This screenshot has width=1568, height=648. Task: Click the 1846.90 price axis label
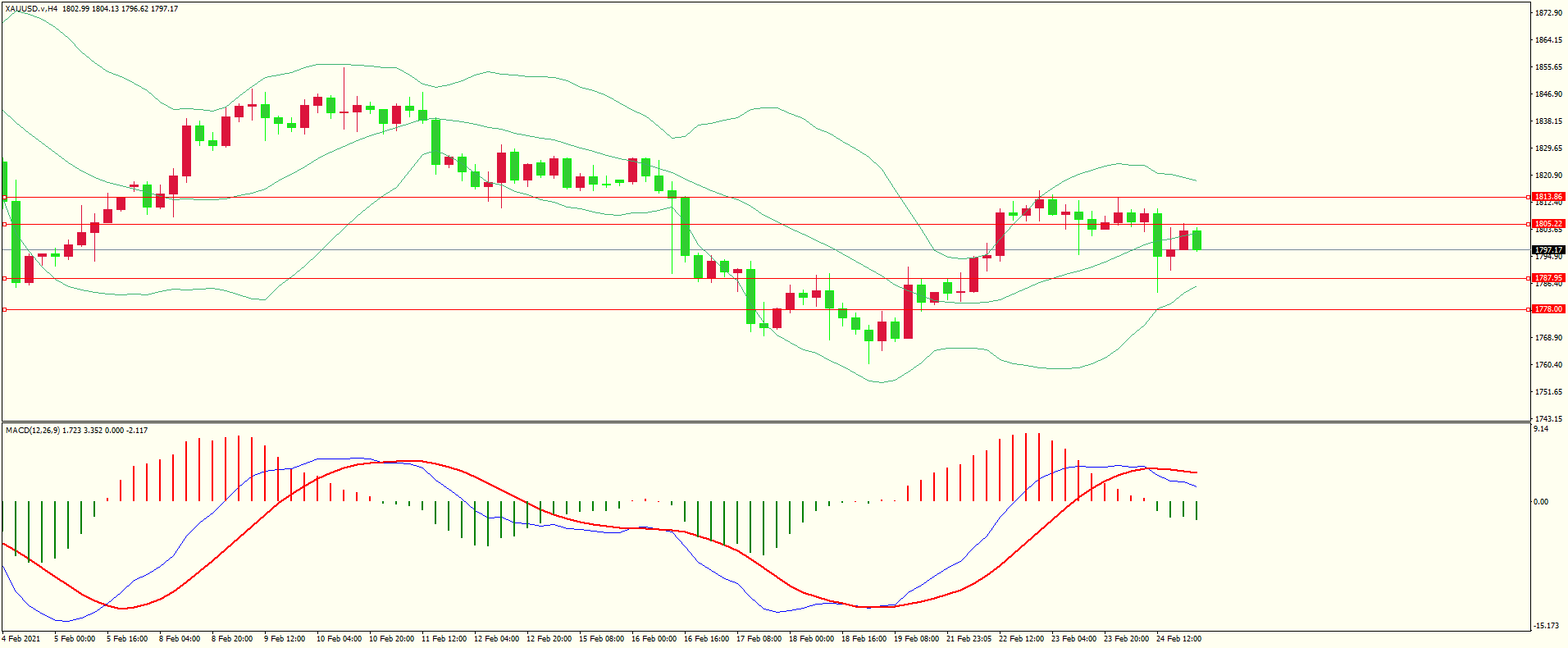pos(1548,94)
